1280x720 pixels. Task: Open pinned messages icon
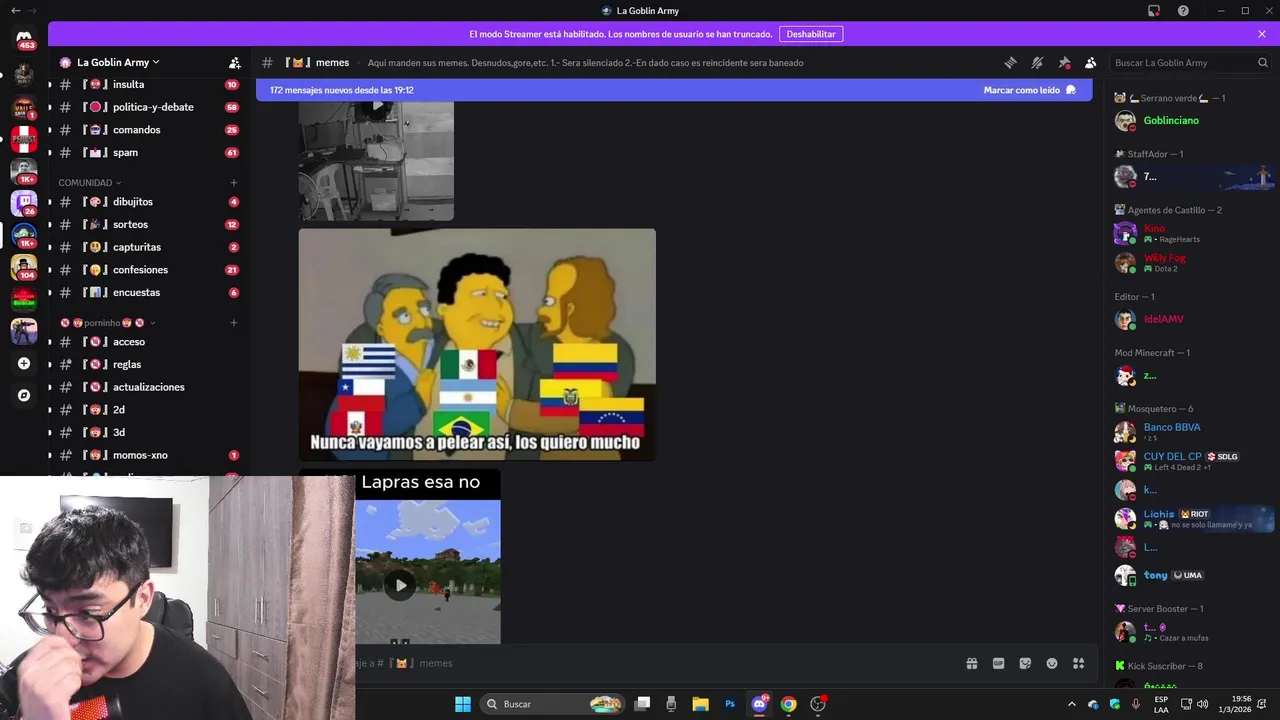[1064, 62]
